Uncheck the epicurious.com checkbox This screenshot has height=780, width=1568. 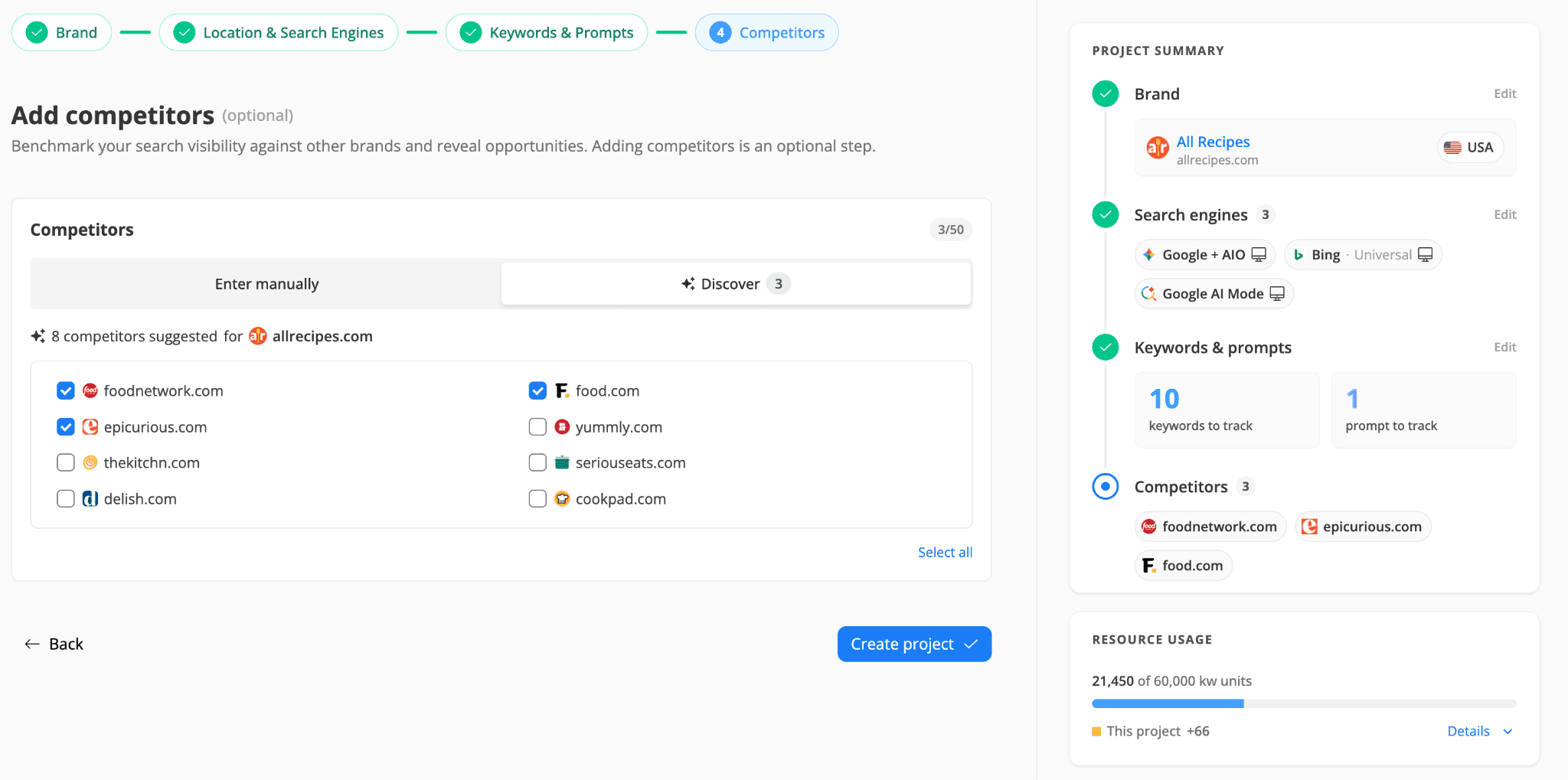click(x=66, y=427)
